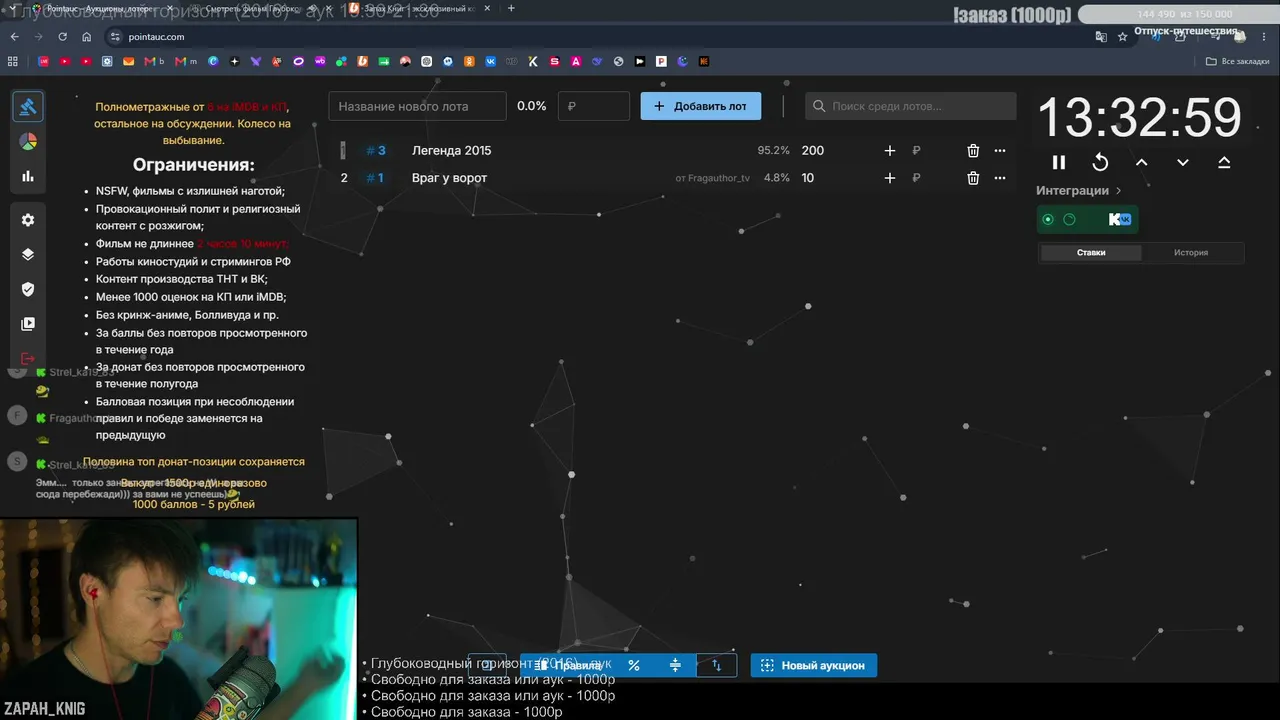1280x720 pixels.
Task: Focus the Название нового лота field
Action: tap(418, 106)
